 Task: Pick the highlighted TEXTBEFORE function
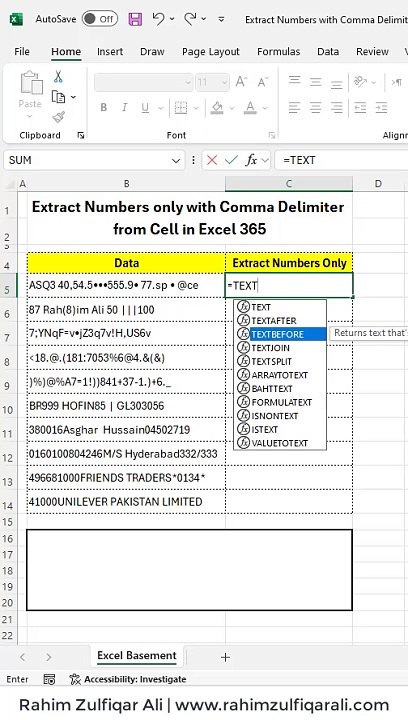(280, 334)
